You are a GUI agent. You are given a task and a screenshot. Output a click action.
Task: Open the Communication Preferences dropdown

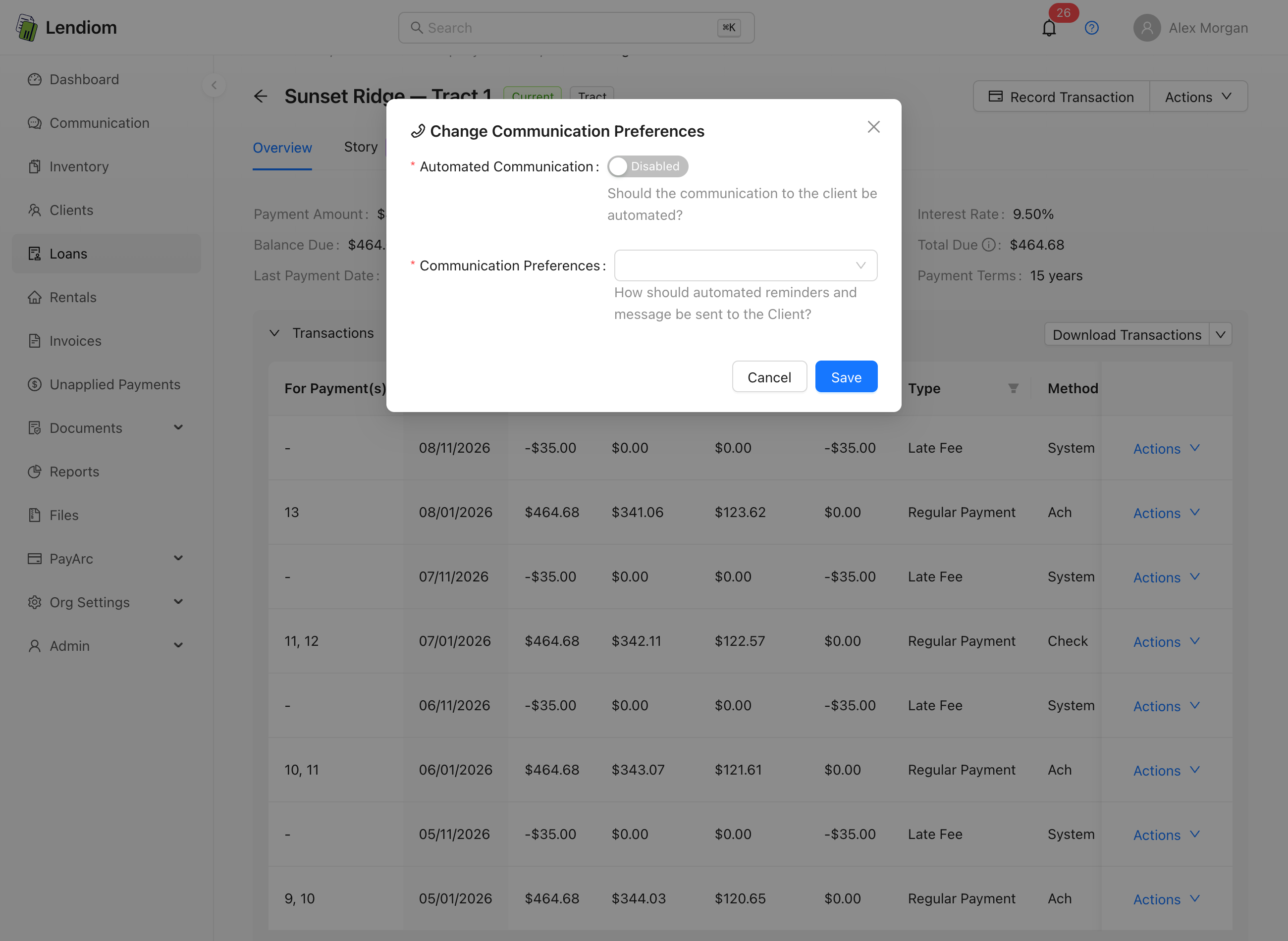[745, 265]
